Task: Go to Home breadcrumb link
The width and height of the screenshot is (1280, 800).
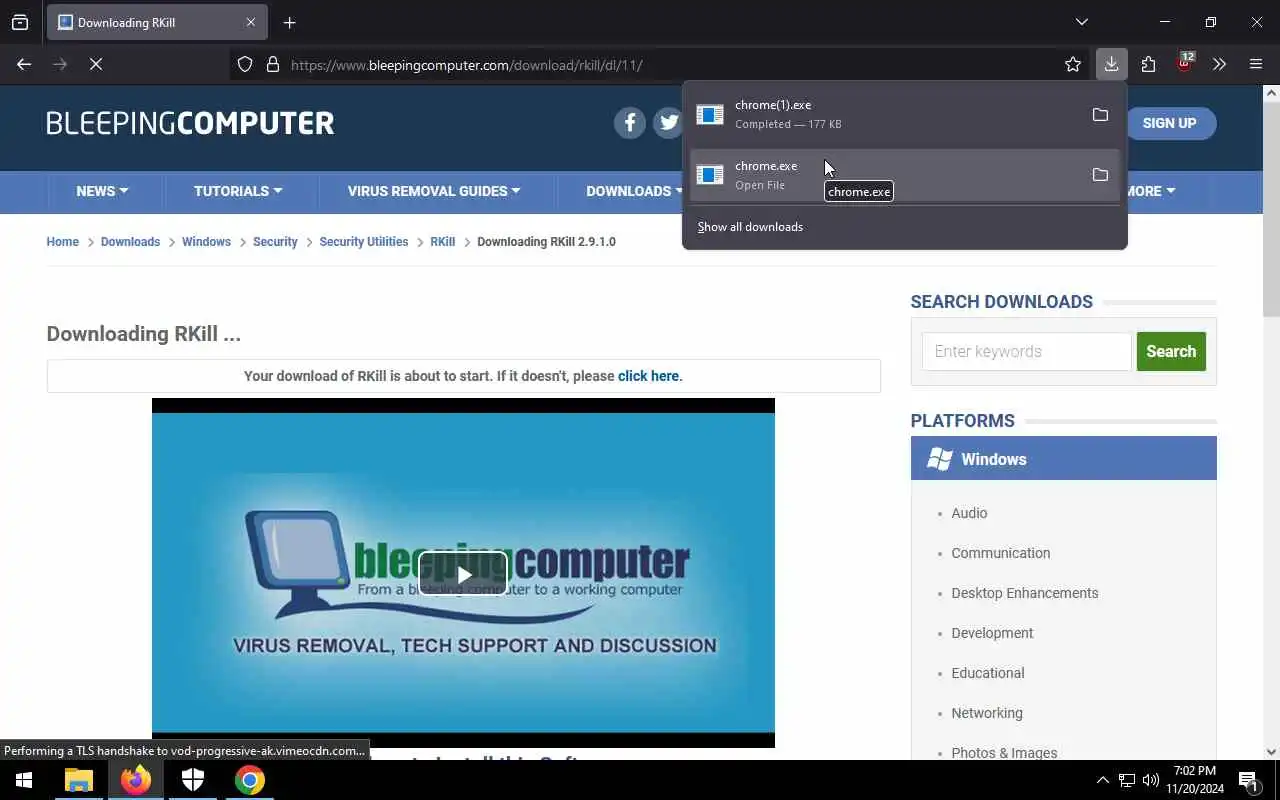Action: (x=62, y=242)
